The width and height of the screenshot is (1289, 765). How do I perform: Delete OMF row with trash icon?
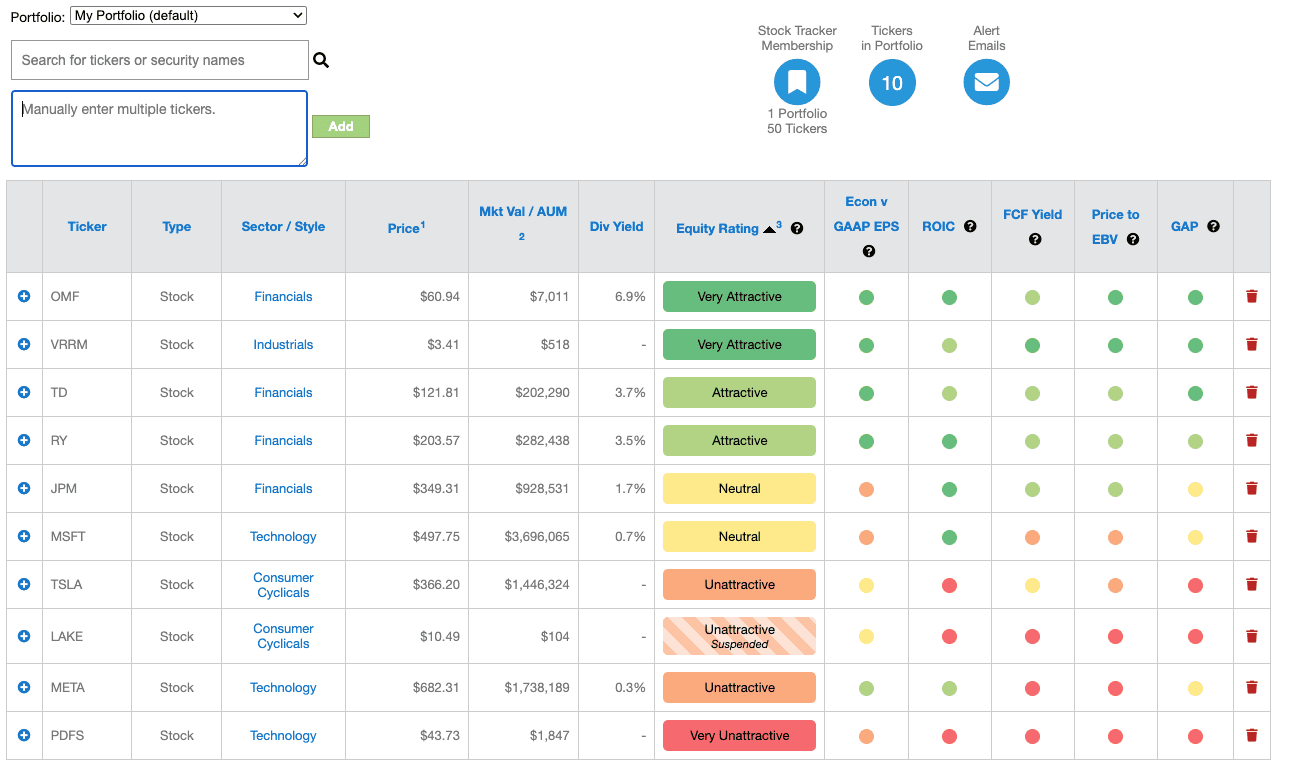(x=1252, y=296)
